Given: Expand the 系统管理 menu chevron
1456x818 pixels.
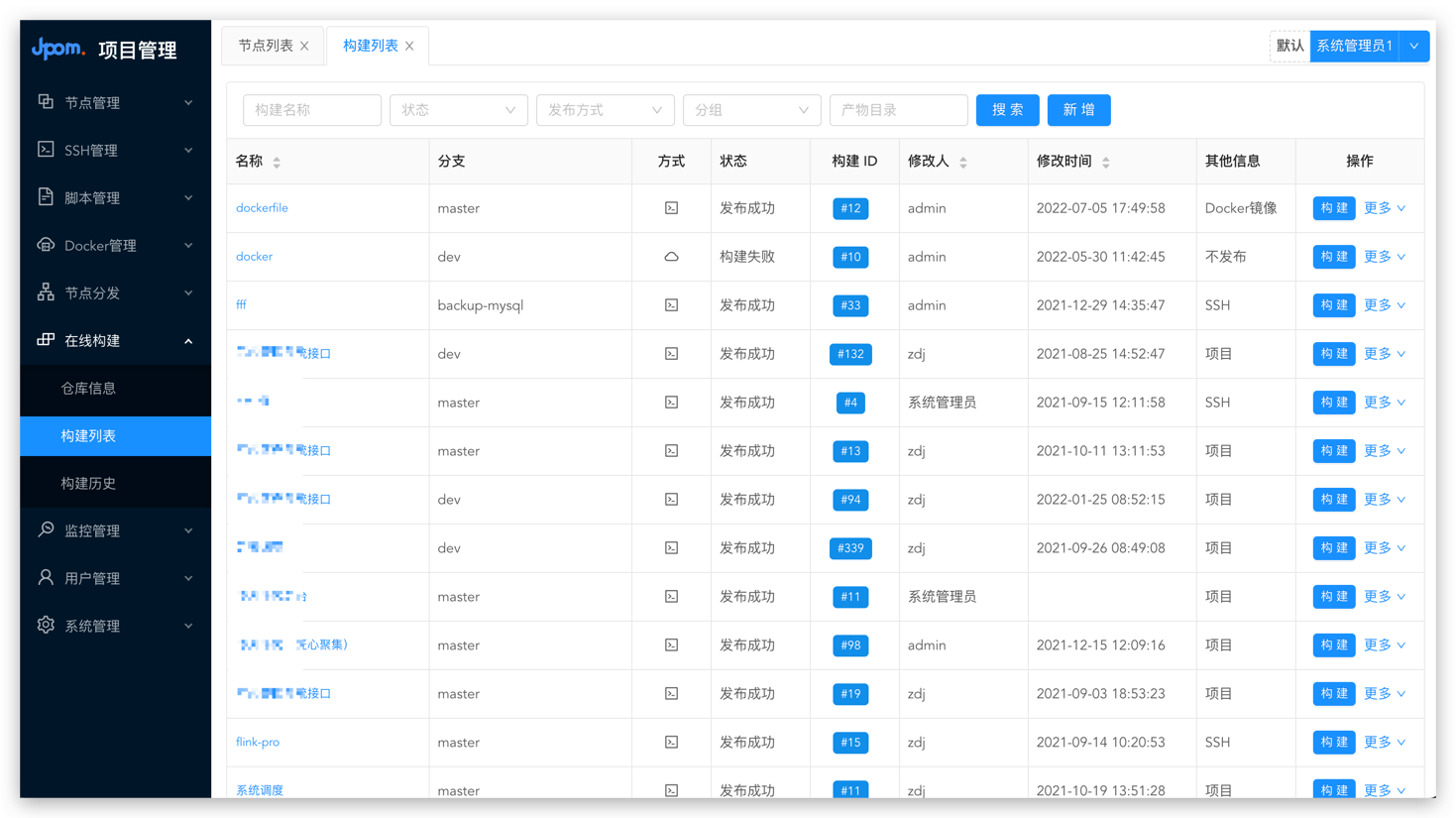Looking at the screenshot, I should point(188,627).
